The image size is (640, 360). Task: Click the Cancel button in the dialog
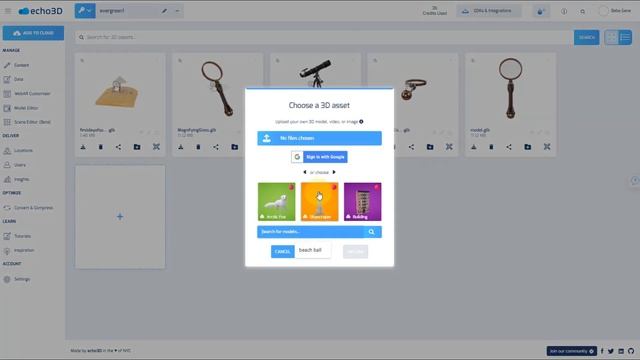pyautogui.click(x=282, y=251)
